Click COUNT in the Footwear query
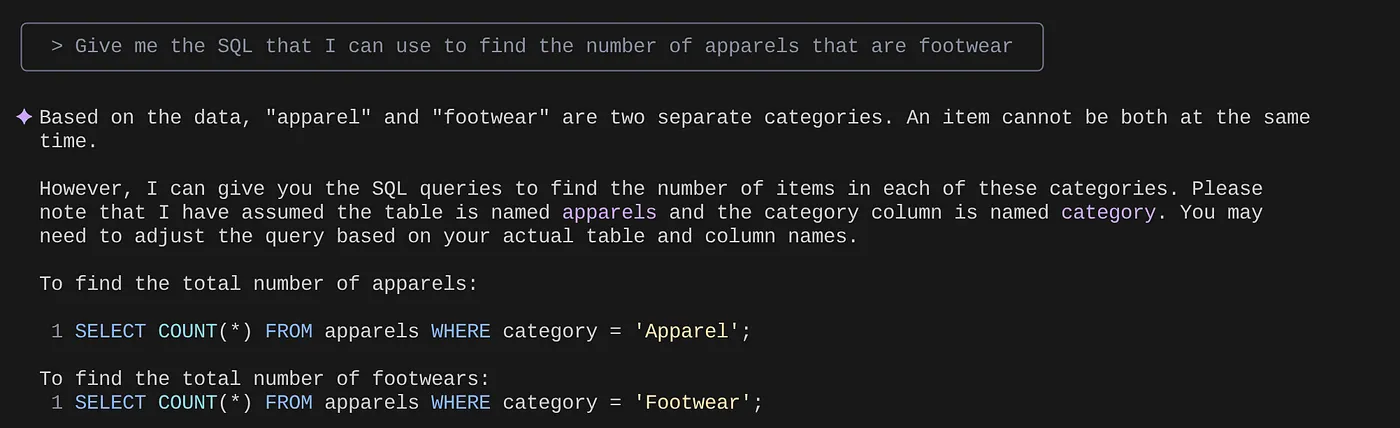Viewport: 1400px width, 428px height. coord(188,403)
